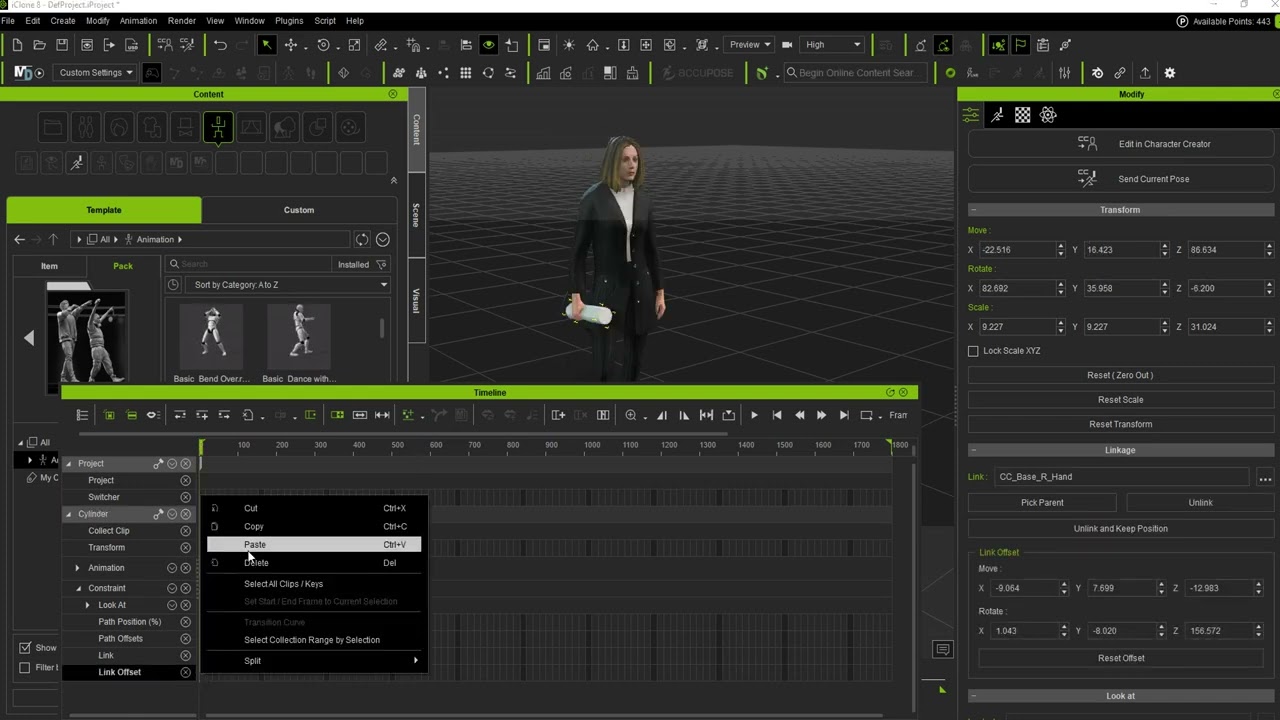
Task: Toggle the Filter checkbox in scene panel
Action: pos(25,668)
